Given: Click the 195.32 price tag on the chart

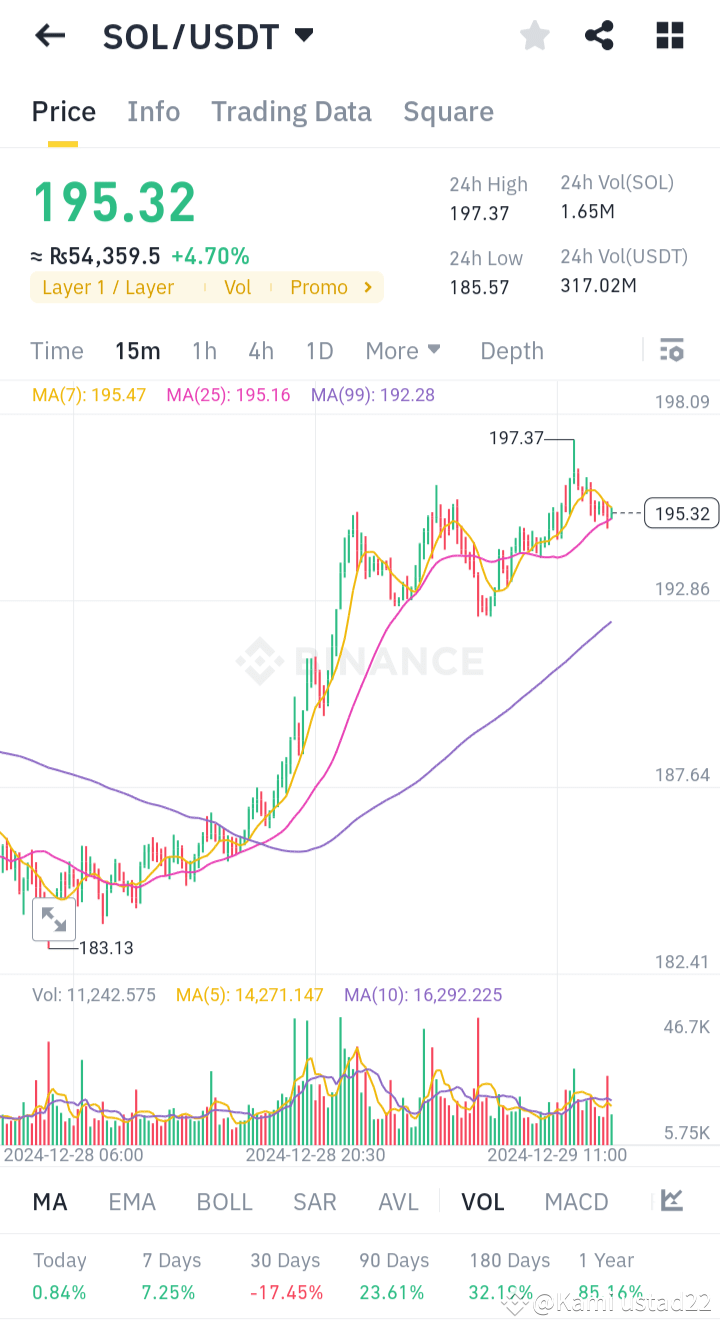Looking at the screenshot, I should 681,513.
